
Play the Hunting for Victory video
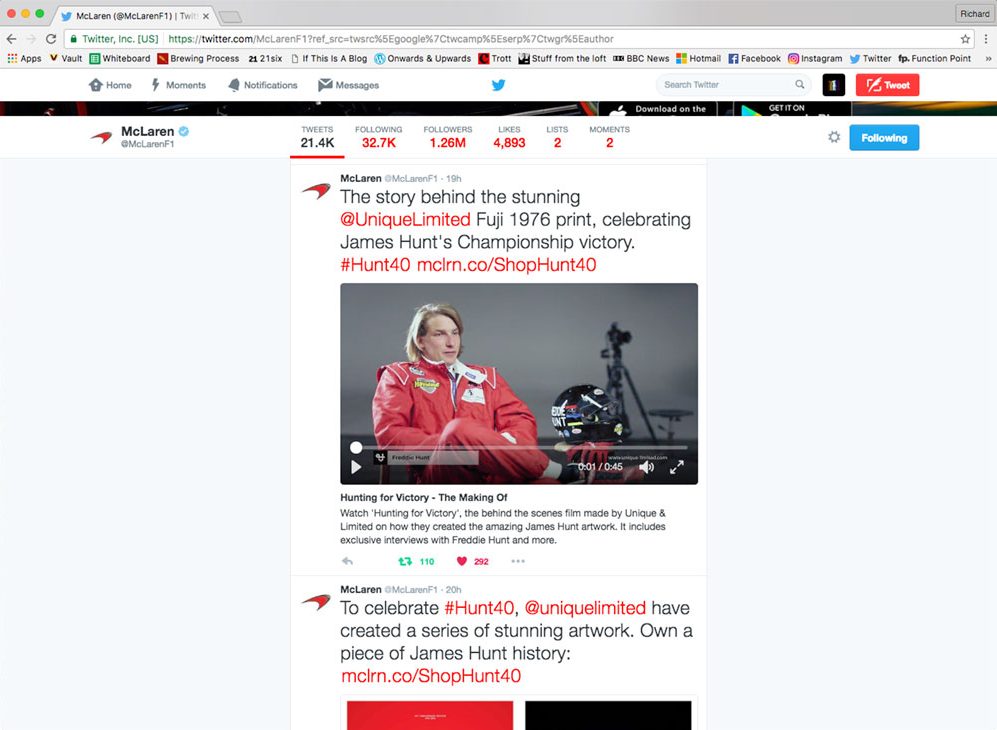coord(356,467)
